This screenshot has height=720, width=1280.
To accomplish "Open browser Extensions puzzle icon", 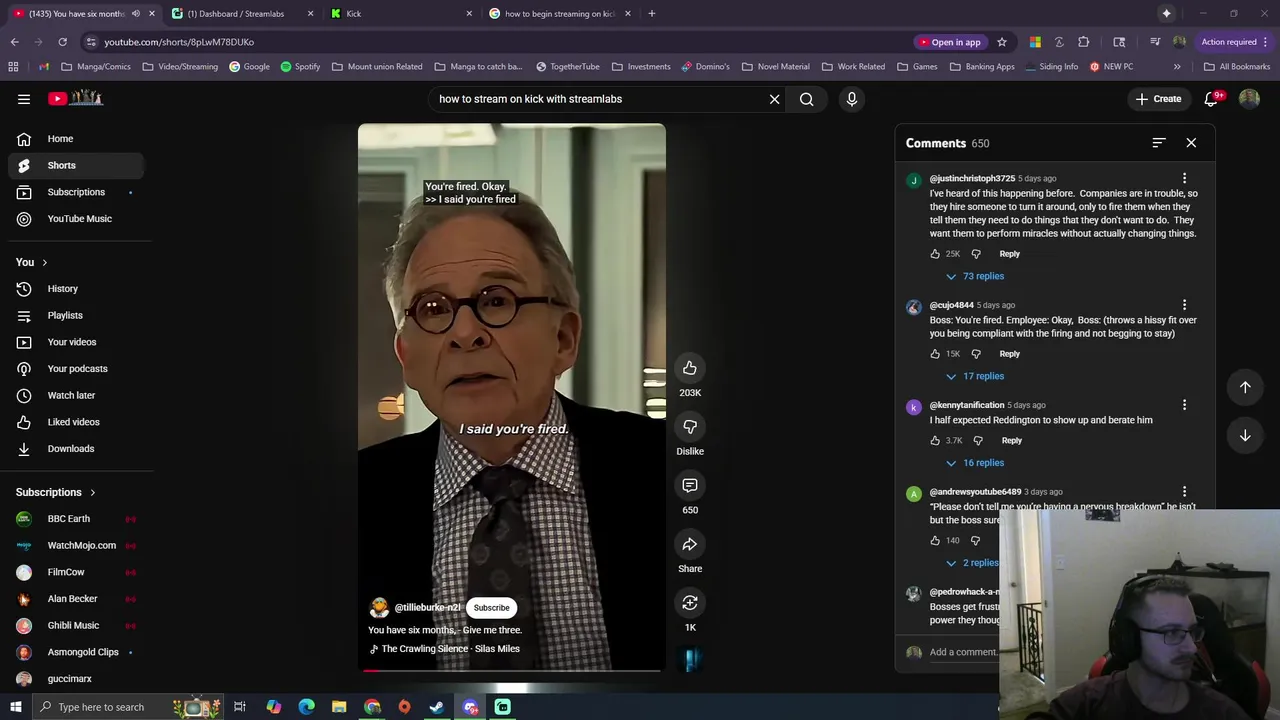I will [x=1083, y=42].
